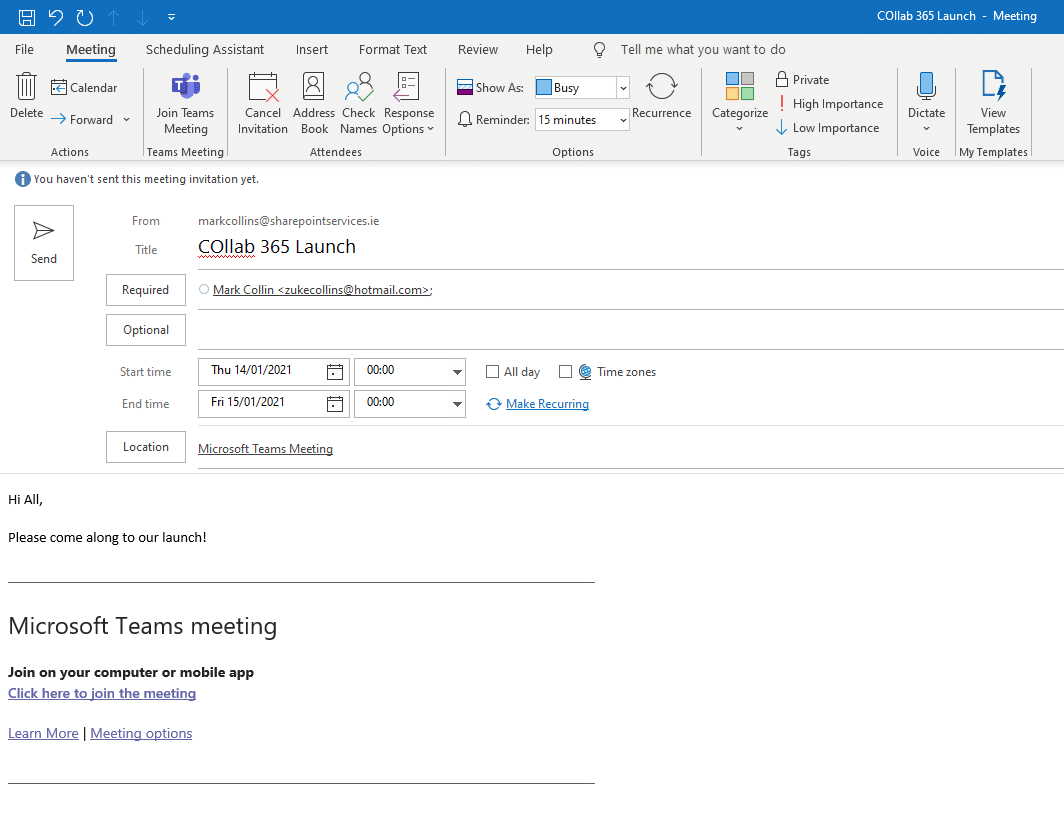Open the start time dropdown
The image size is (1064, 819).
pos(457,372)
